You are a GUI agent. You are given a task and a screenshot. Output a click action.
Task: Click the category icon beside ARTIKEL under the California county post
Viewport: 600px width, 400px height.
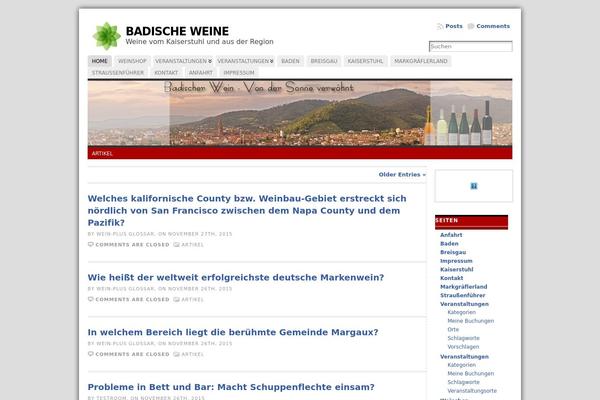pos(176,245)
